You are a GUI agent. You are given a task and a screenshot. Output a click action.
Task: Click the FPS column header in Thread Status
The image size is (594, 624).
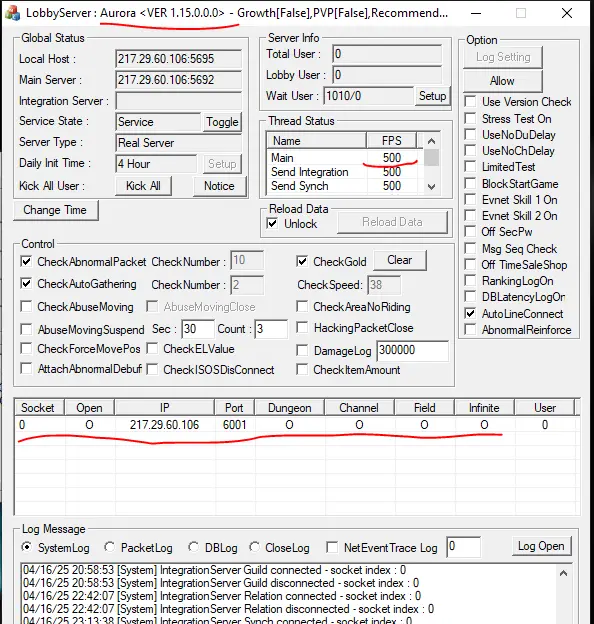pos(391,141)
